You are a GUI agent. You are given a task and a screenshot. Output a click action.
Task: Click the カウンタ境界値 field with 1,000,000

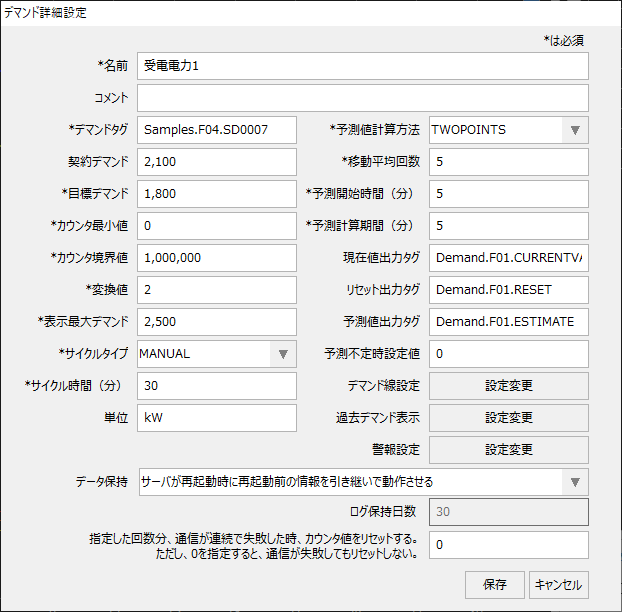coord(217,258)
